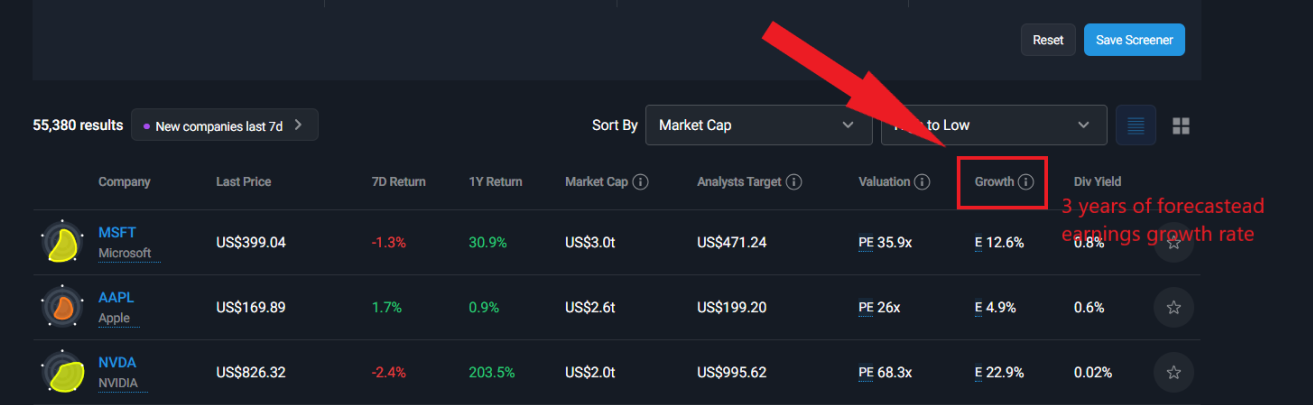The width and height of the screenshot is (1313, 405).
Task: Open Sort By Market Cap dropdown
Action: pyautogui.click(x=759, y=125)
